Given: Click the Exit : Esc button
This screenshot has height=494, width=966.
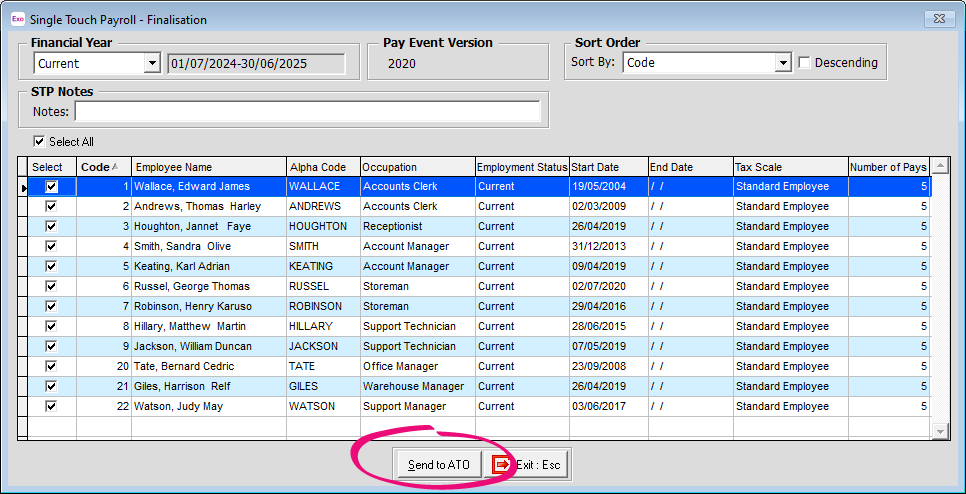Looking at the screenshot, I should pos(537,465).
